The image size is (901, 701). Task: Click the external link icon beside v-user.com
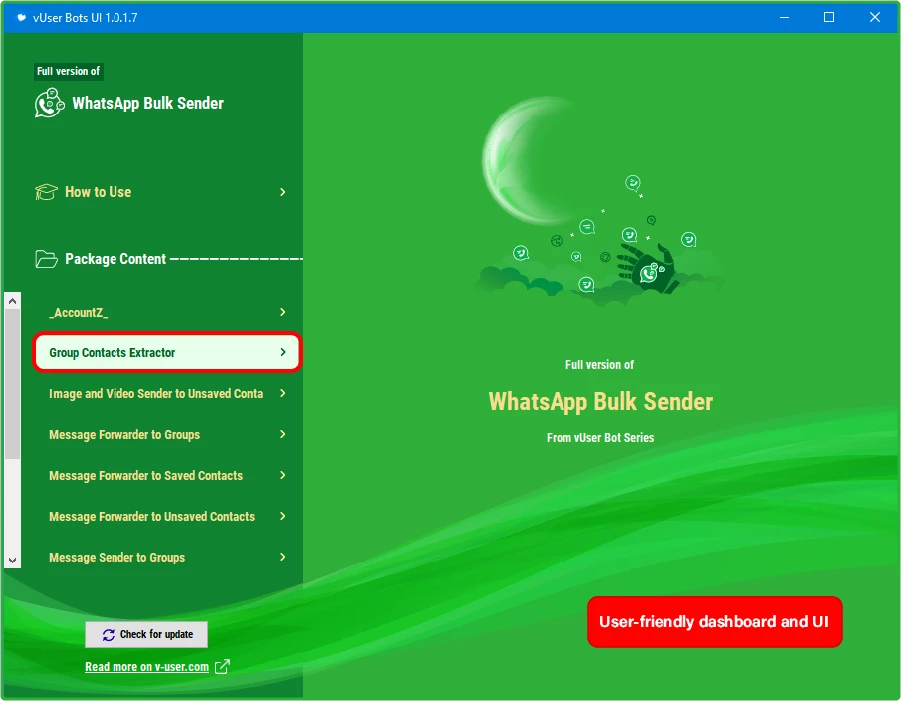tap(222, 667)
